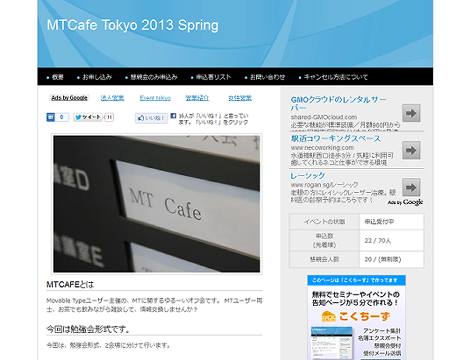
Task: Click the Hatena bookmark count 0
Action: [x=62, y=117]
